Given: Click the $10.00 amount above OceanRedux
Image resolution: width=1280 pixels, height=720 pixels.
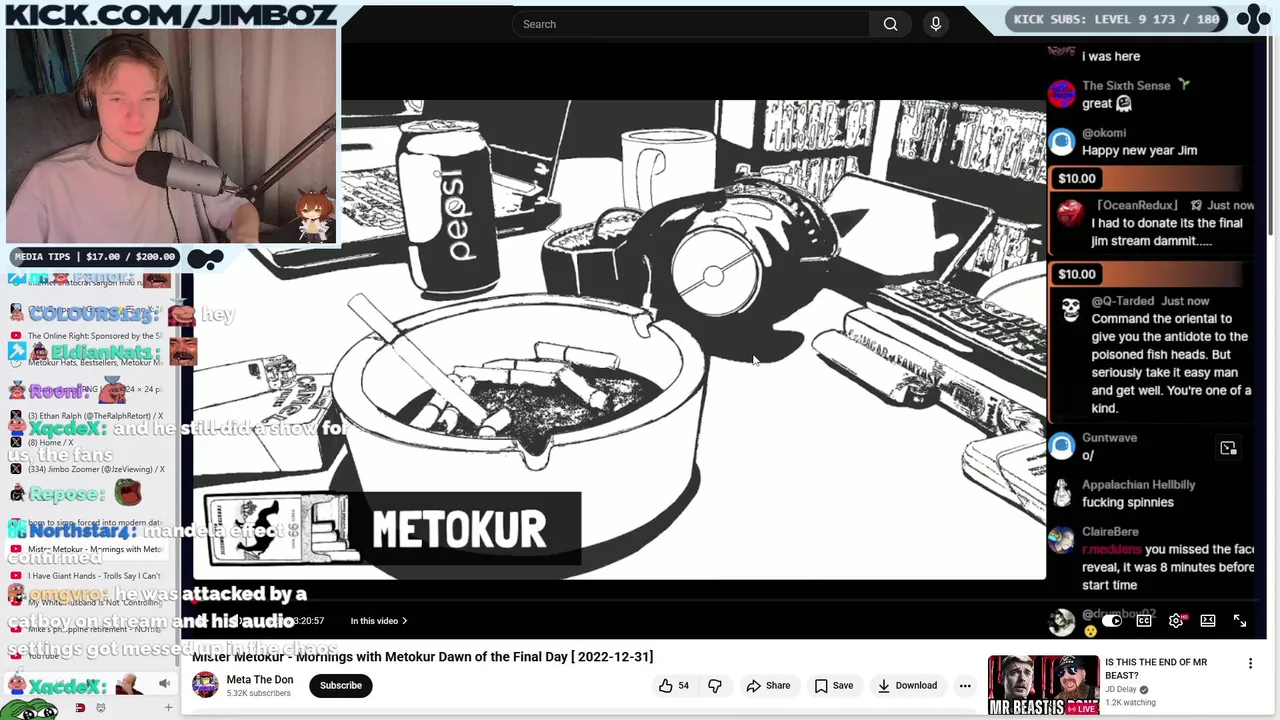Looking at the screenshot, I should (x=1077, y=178).
